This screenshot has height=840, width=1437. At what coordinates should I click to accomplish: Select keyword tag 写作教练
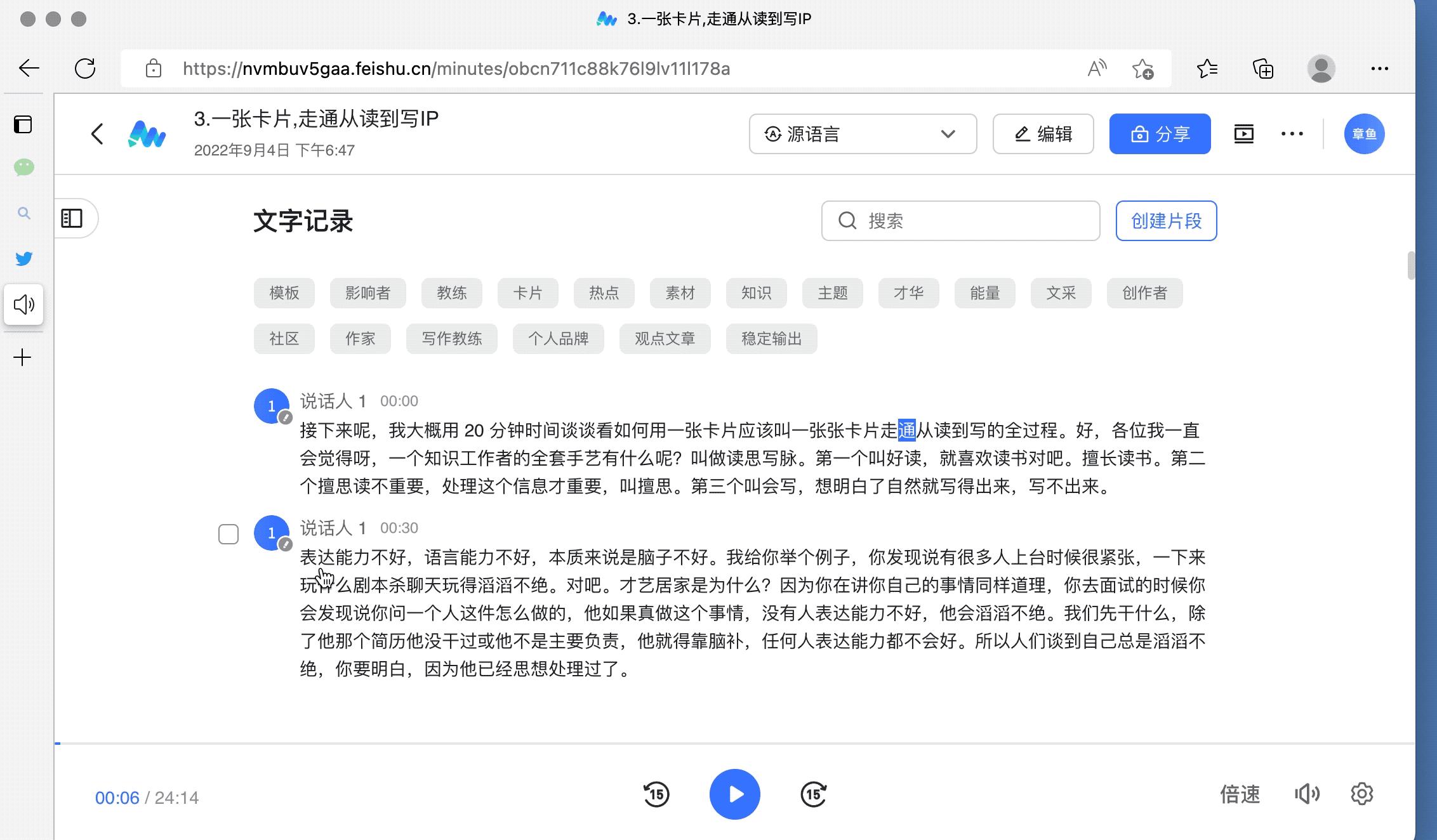tap(451, 339)
